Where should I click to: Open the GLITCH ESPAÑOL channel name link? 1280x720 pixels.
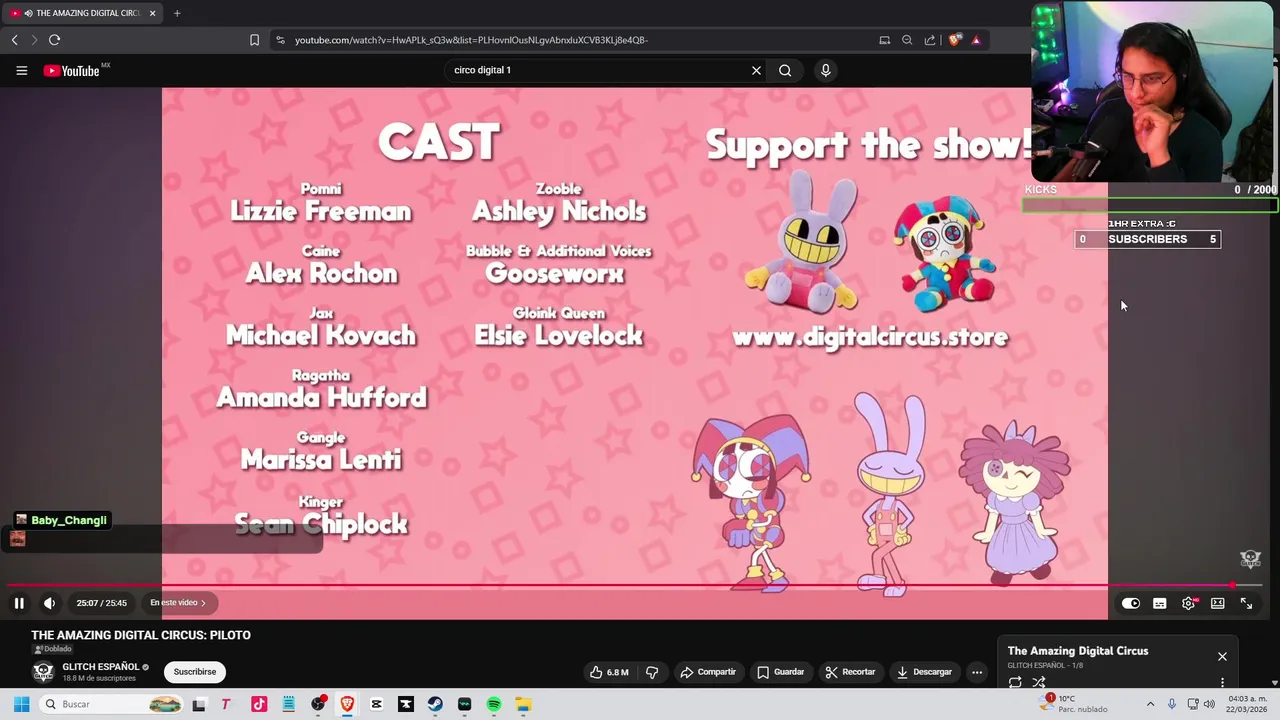(x=101, y=667)
